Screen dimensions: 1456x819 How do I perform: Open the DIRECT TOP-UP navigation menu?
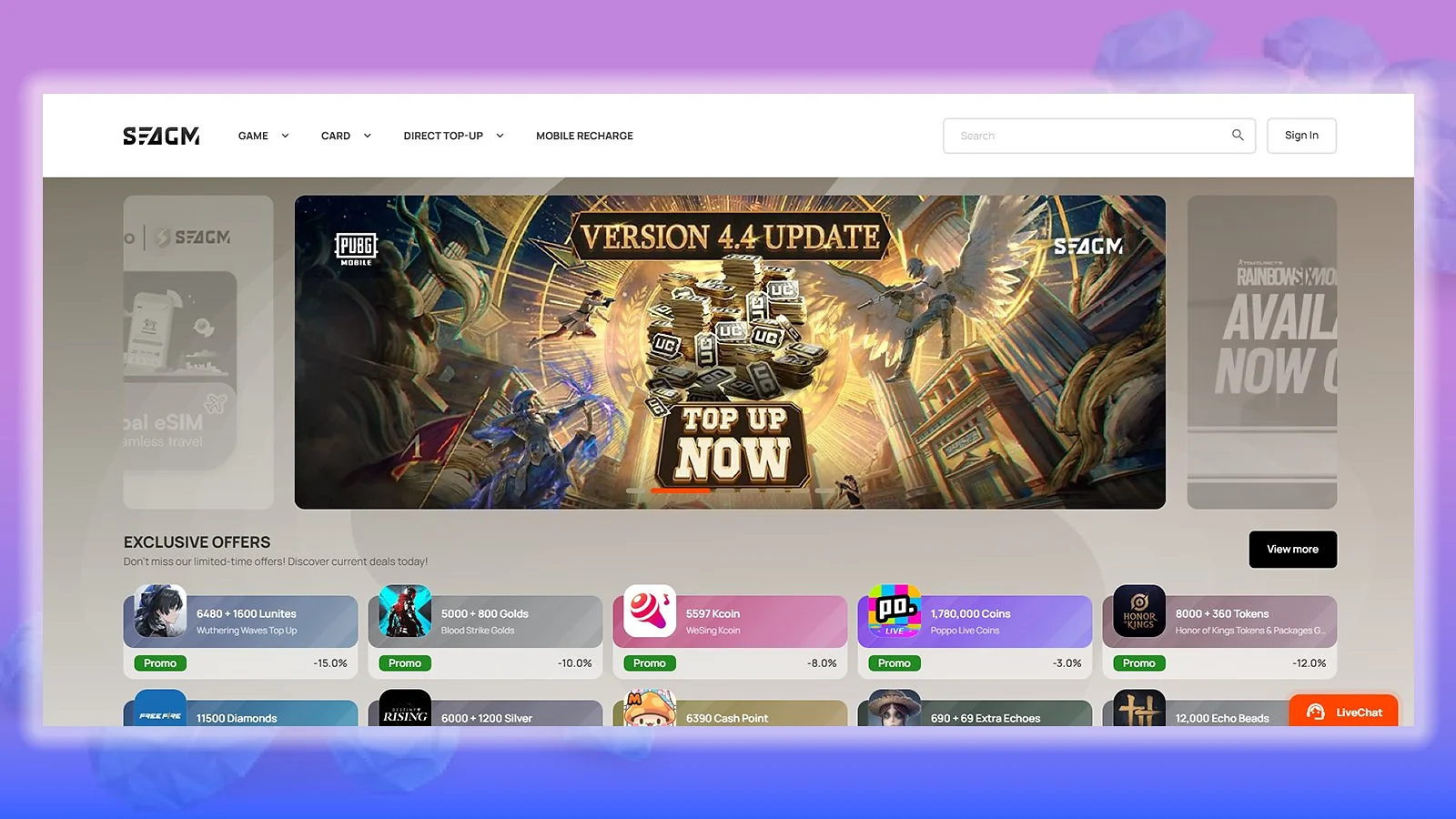pos(443,136)
